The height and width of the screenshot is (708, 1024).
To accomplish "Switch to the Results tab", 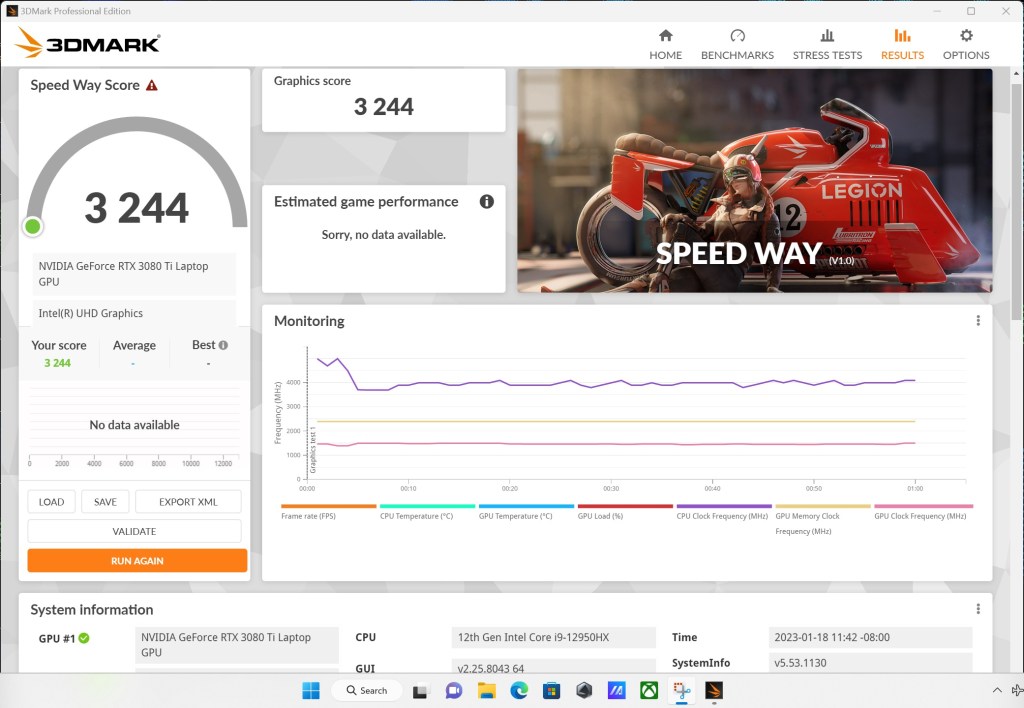I will [902, 44].
